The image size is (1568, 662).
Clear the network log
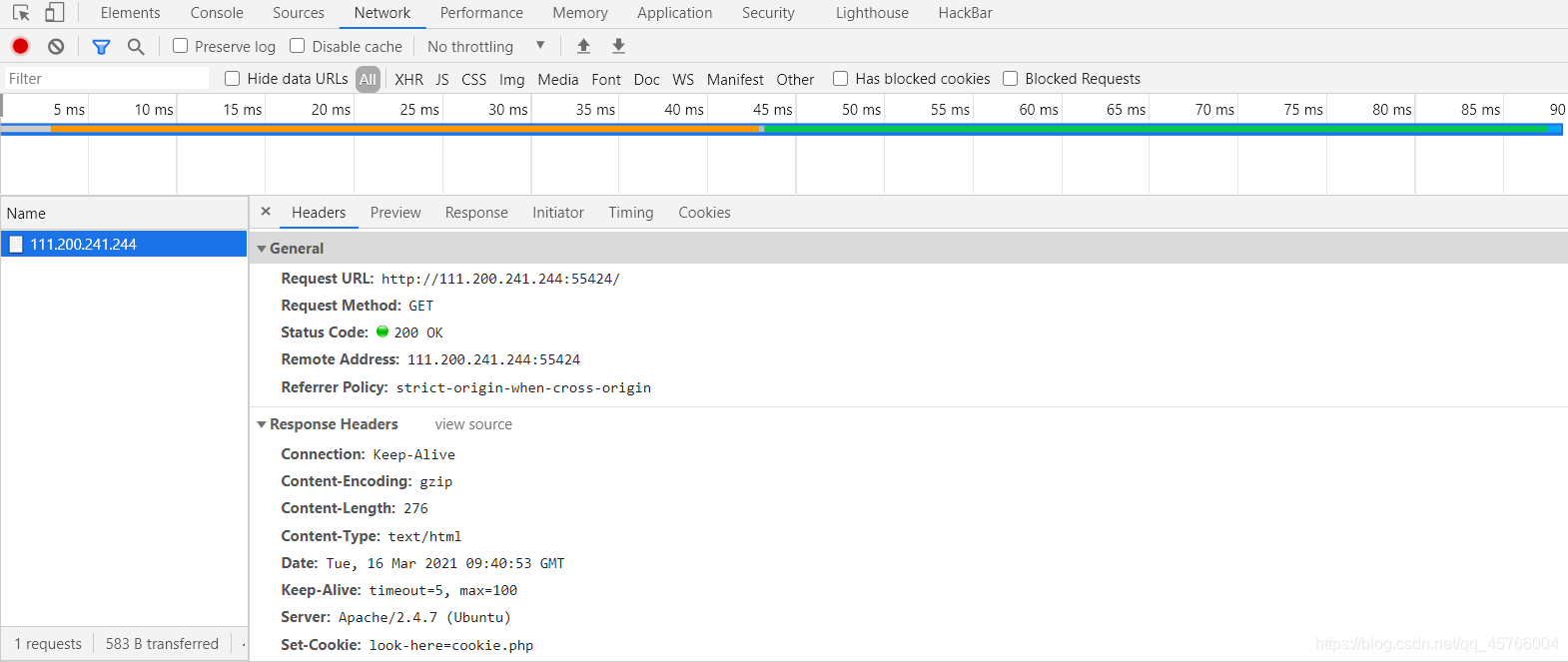56,46
